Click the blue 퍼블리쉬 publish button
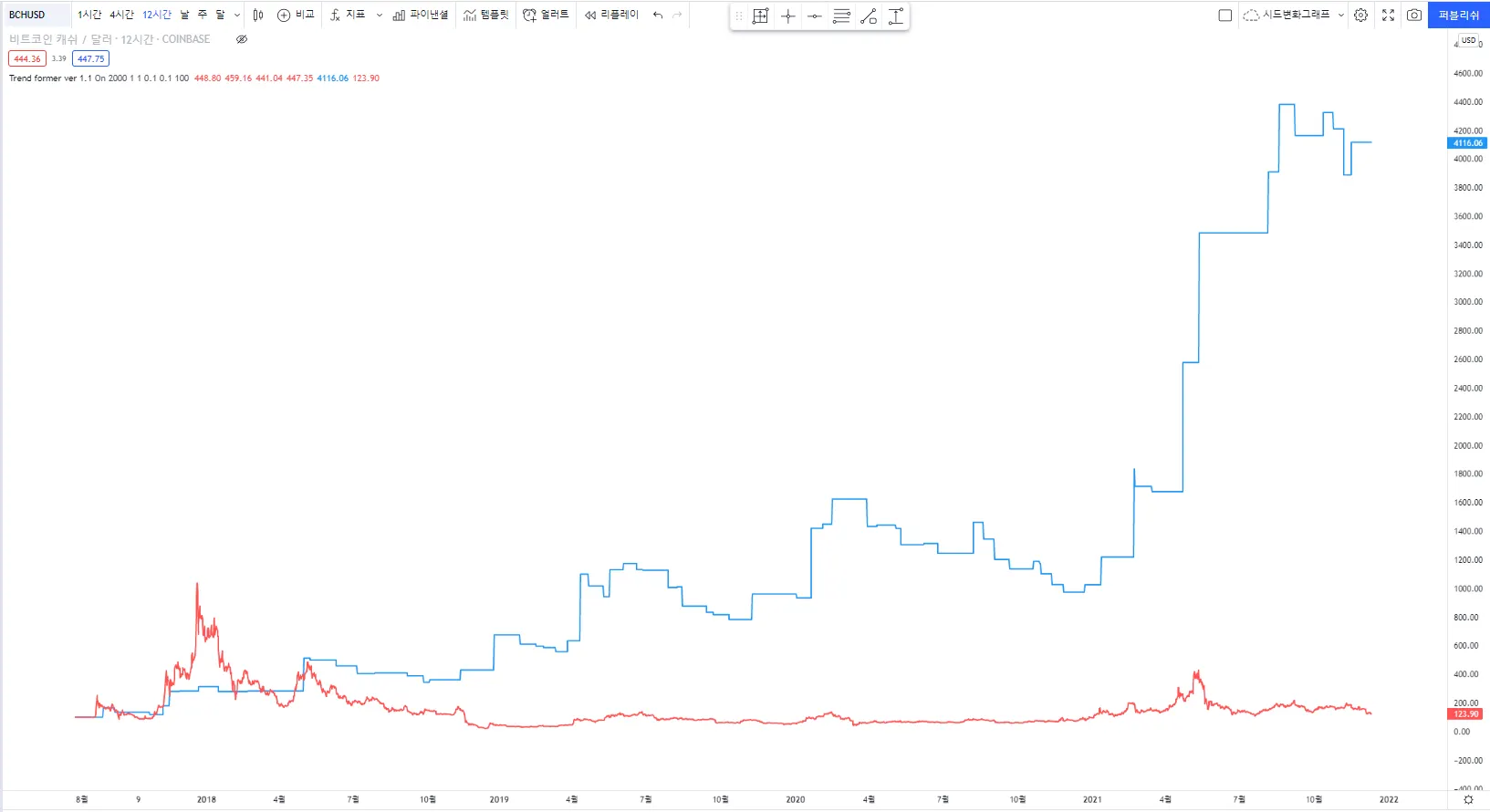 [x=1458, y=15]
